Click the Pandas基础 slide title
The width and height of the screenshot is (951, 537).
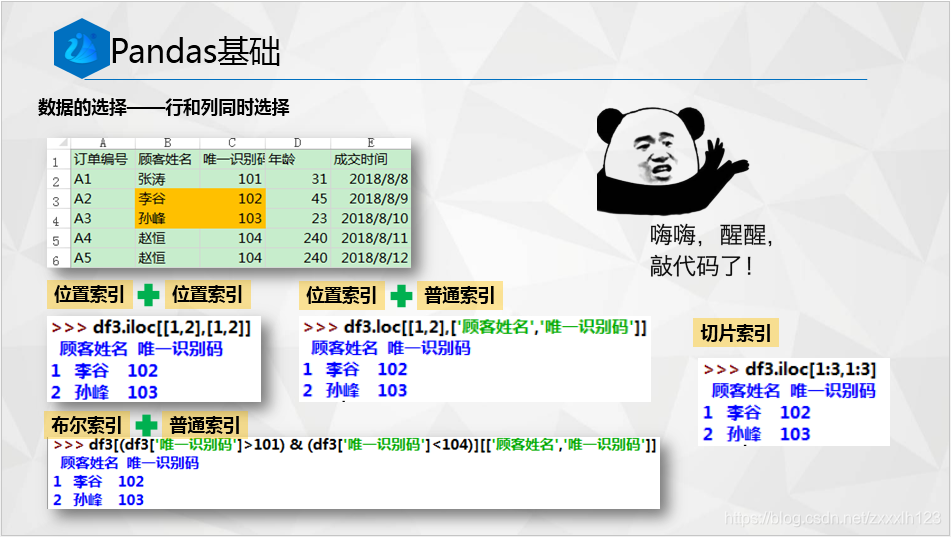click(195, 51)
